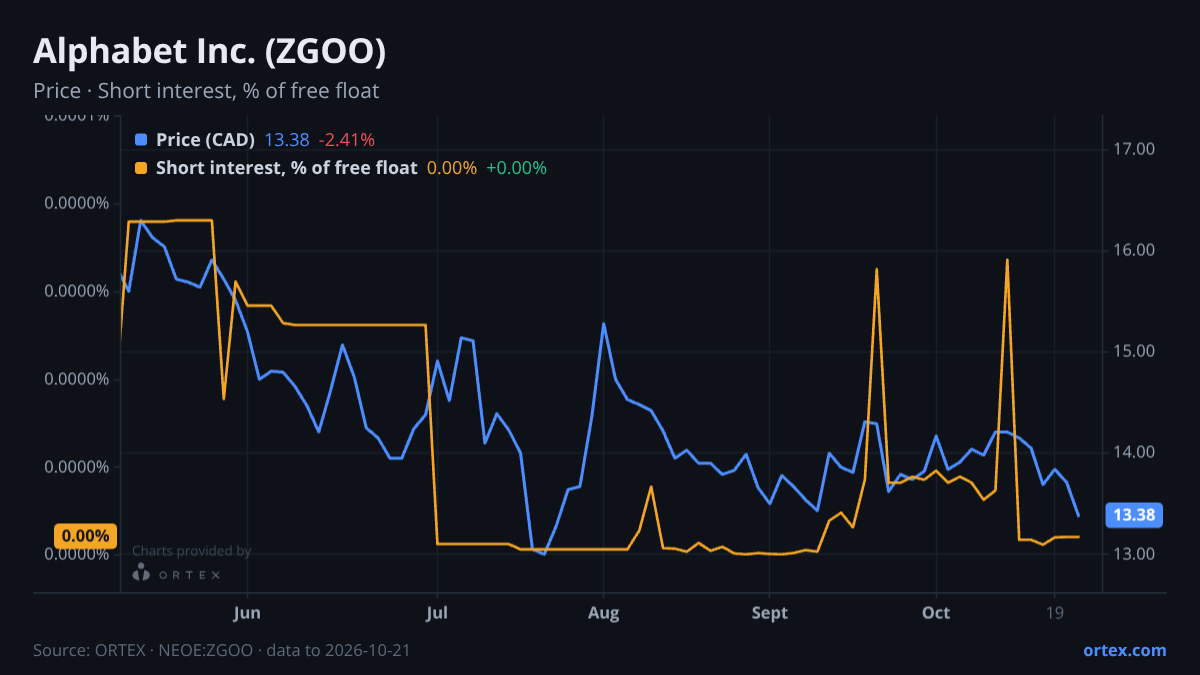
Task: Select the Short interest, % of free float legend label
Action: click(286, 168)
